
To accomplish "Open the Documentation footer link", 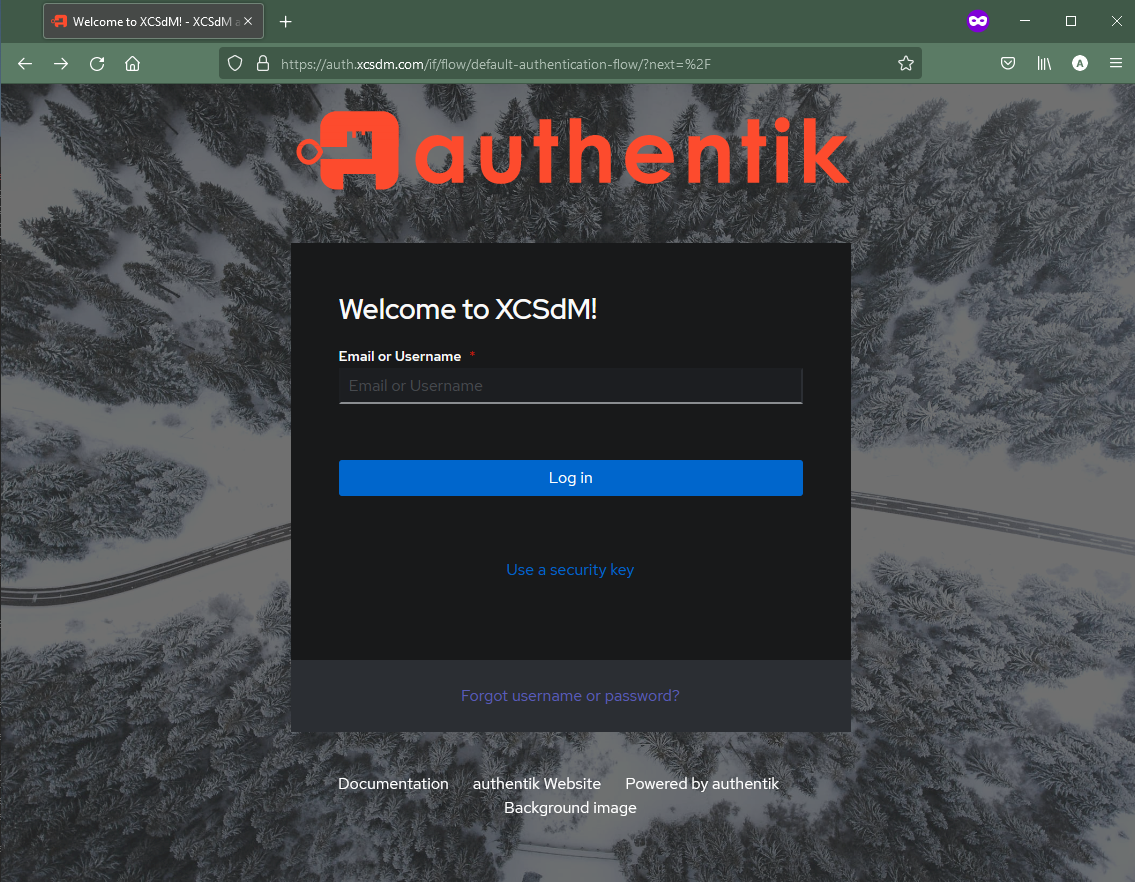I will coord(393,784).
